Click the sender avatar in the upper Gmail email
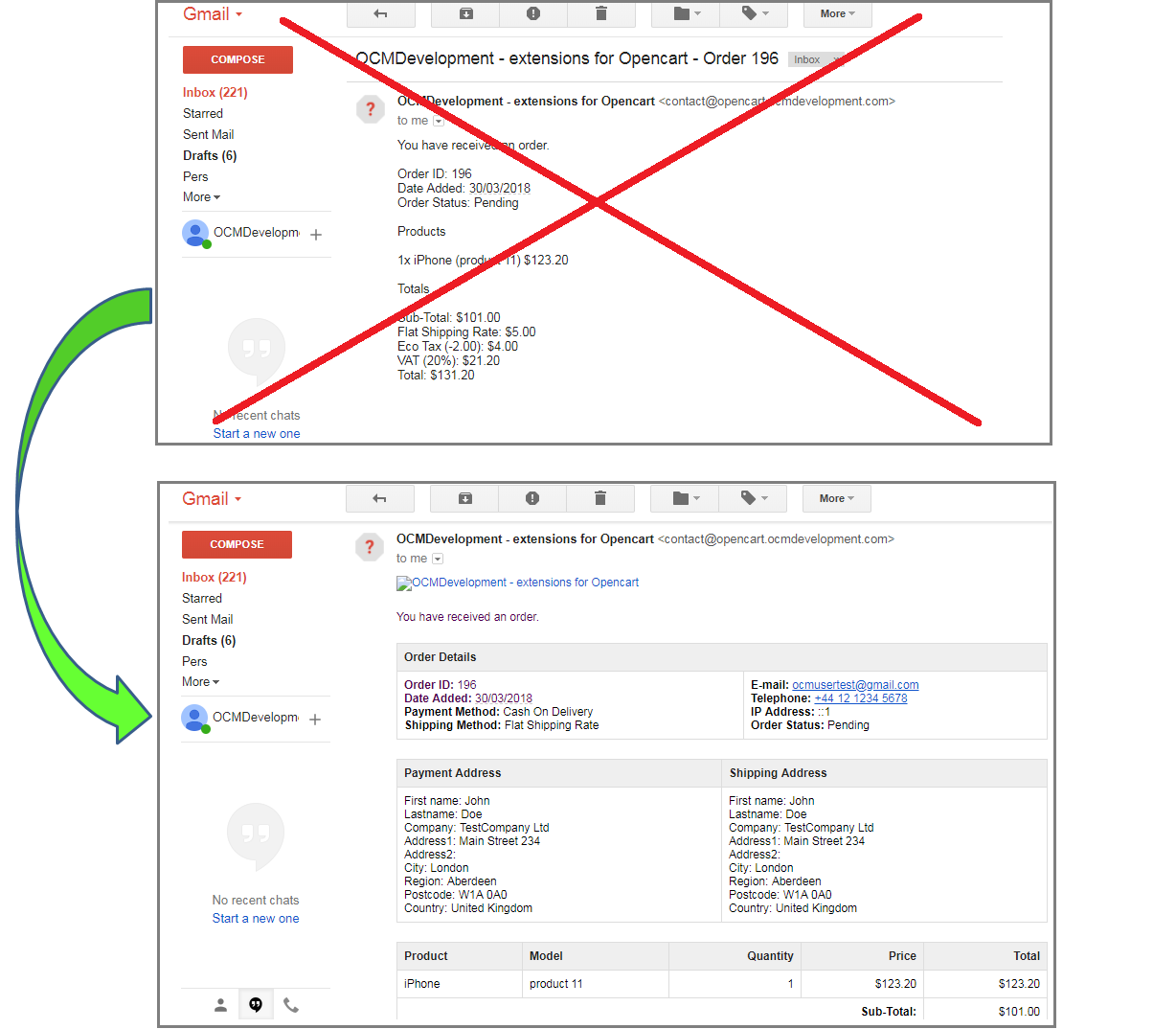 tap(370, 109)
